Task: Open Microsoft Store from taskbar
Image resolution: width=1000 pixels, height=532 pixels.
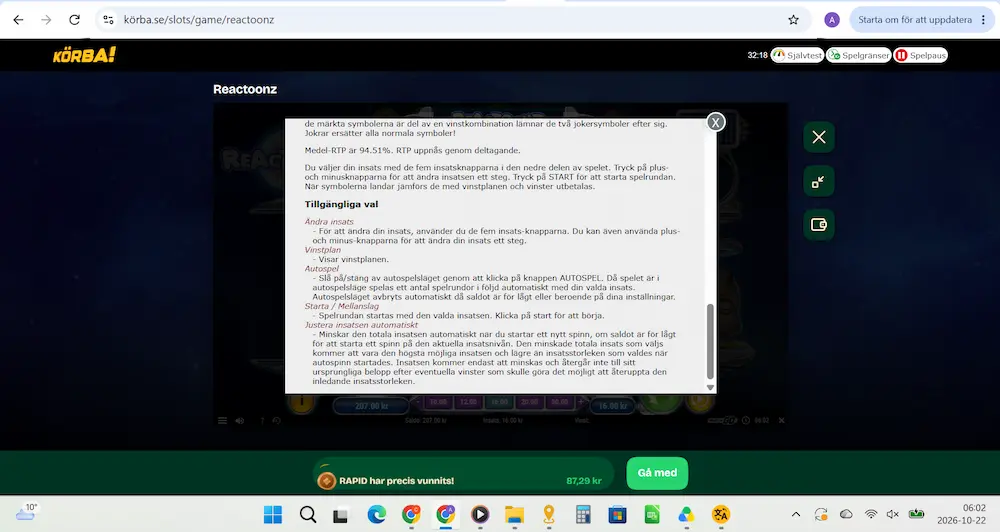Action: coord(617,514)
